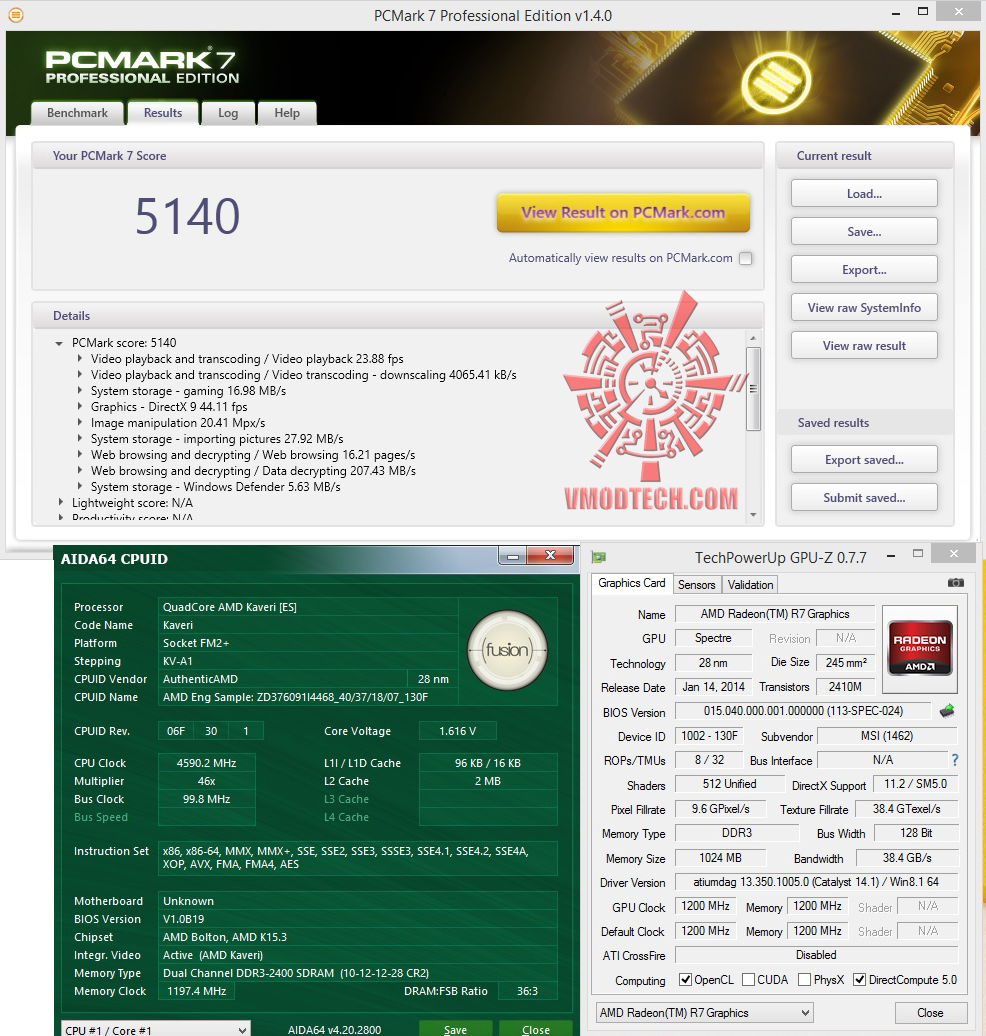
Task: Expand Video playback 23.88 fps row
Action: click(80, 359)
